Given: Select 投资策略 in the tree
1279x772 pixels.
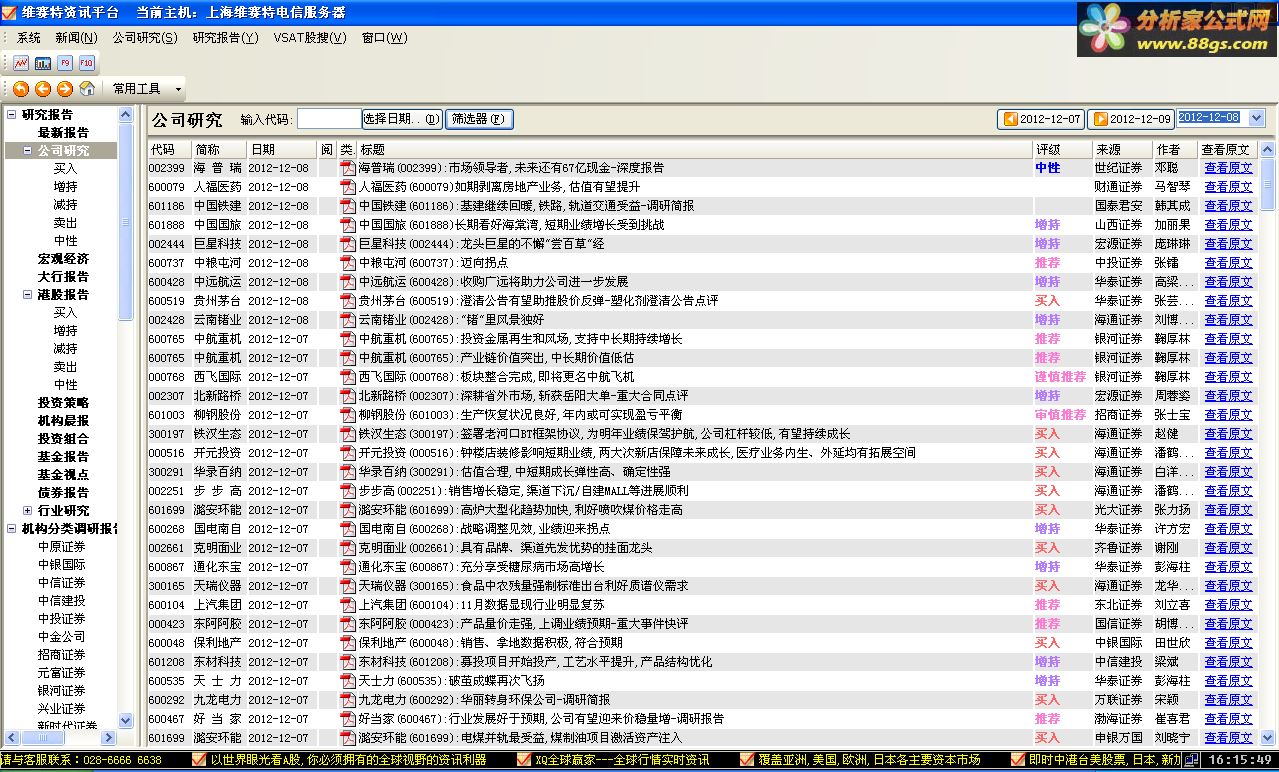Looking at the screenshot, I should 63,403.
